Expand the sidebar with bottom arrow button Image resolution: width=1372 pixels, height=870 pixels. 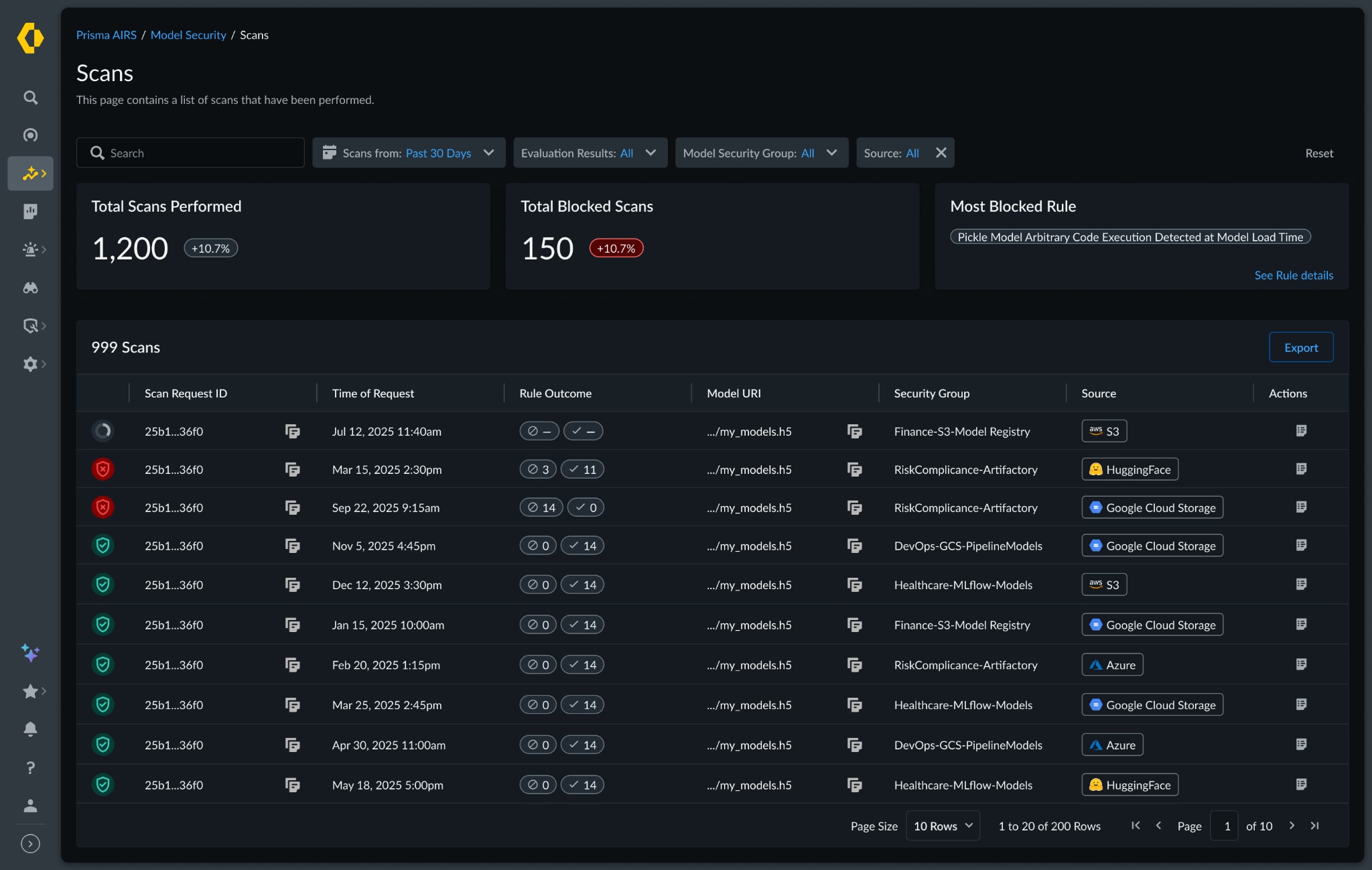pos(30,844)
